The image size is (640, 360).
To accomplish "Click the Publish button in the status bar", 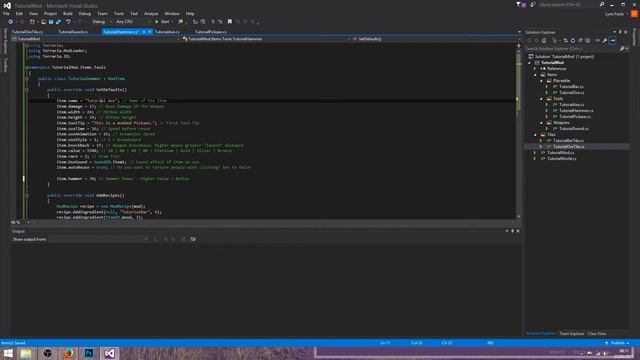I will click(x=617, y=343).
